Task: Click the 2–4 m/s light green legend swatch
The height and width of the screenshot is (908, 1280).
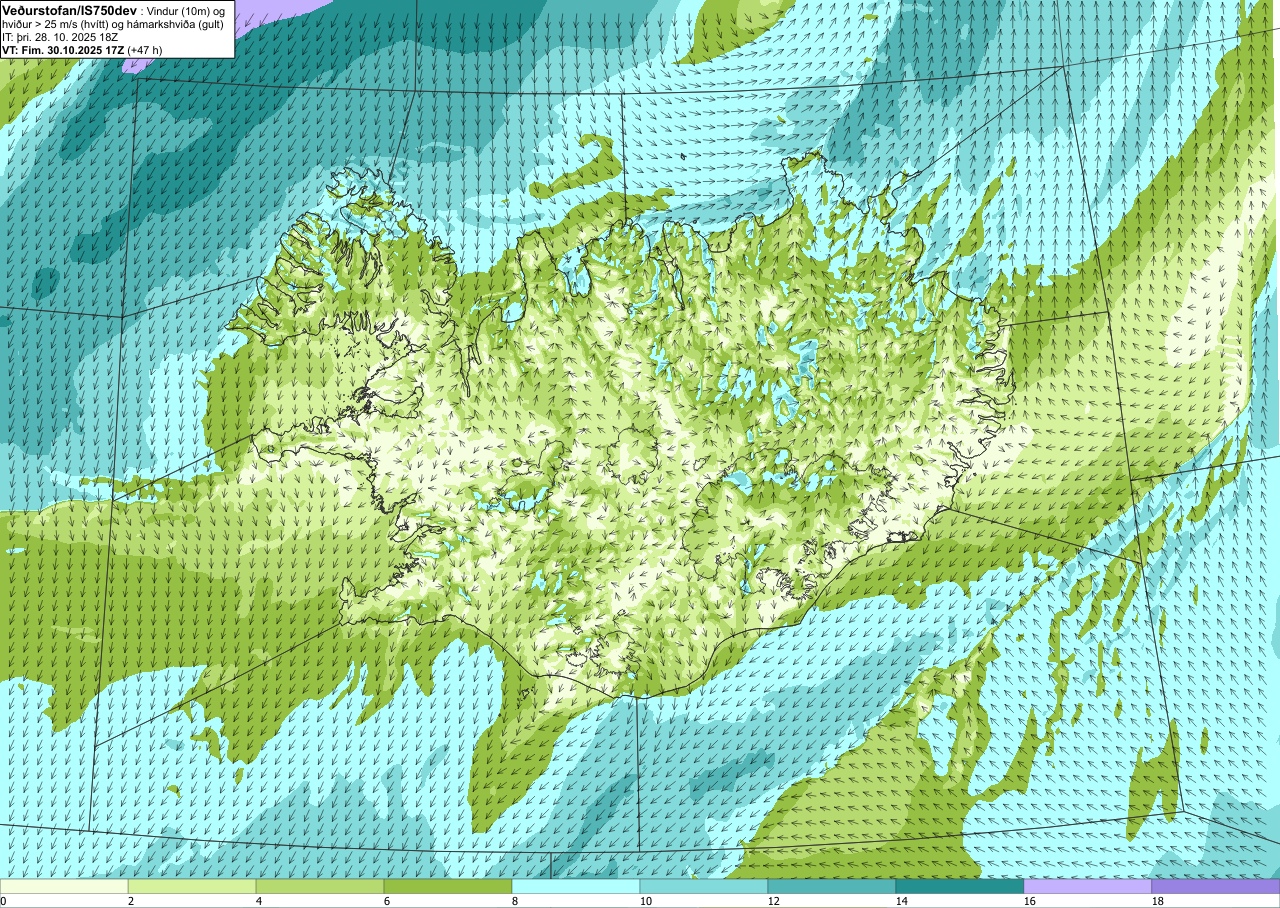Action: tap(192, 886)
